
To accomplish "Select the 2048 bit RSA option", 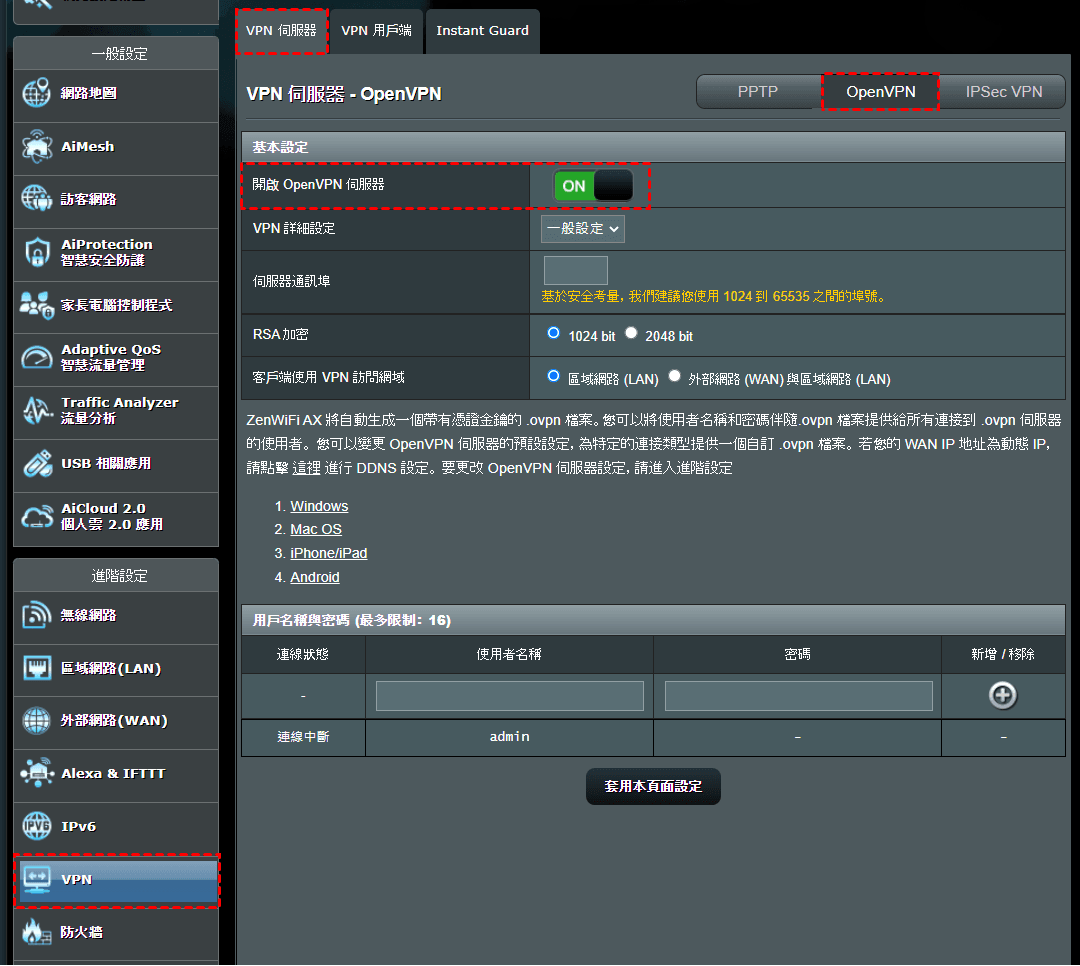I will click(x=631, y=334).
